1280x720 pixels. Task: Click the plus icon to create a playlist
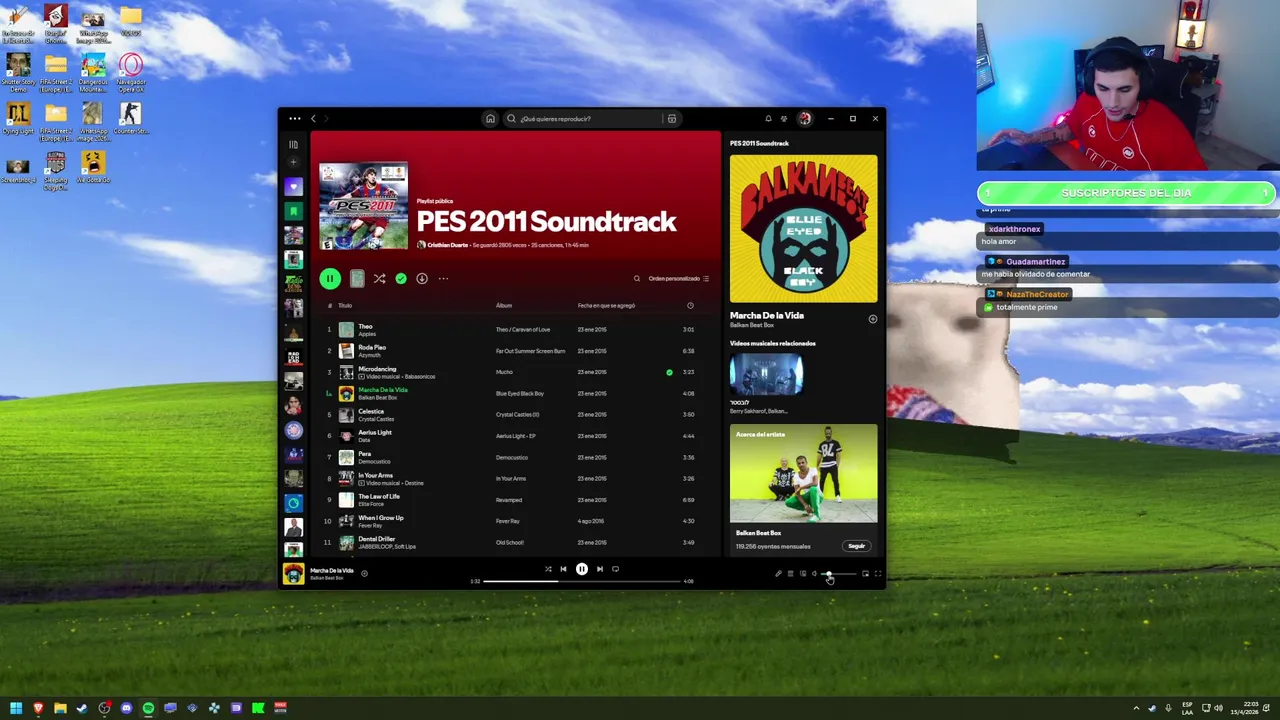[293, 162]
